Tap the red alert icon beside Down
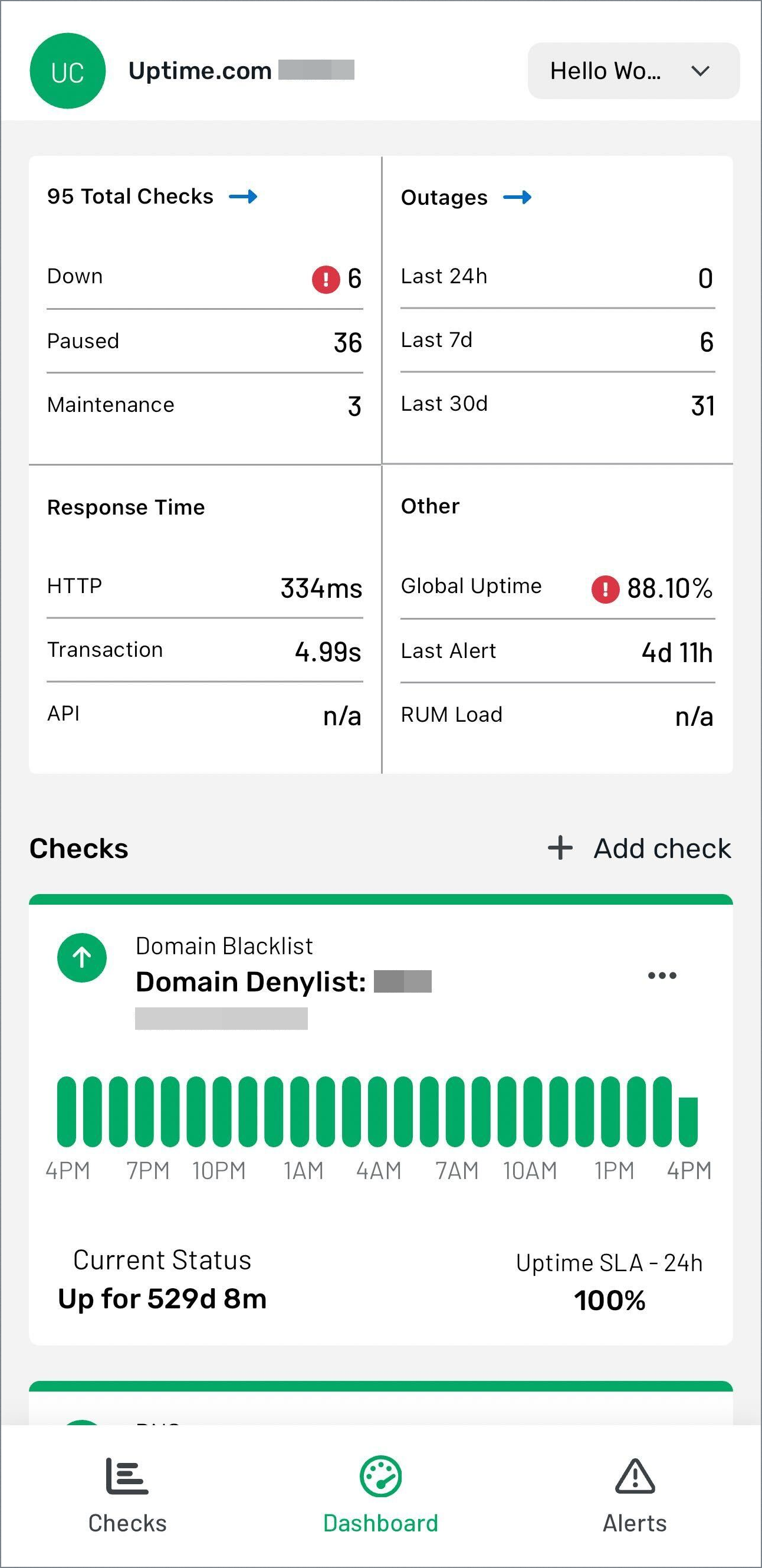 click(326, 279)
